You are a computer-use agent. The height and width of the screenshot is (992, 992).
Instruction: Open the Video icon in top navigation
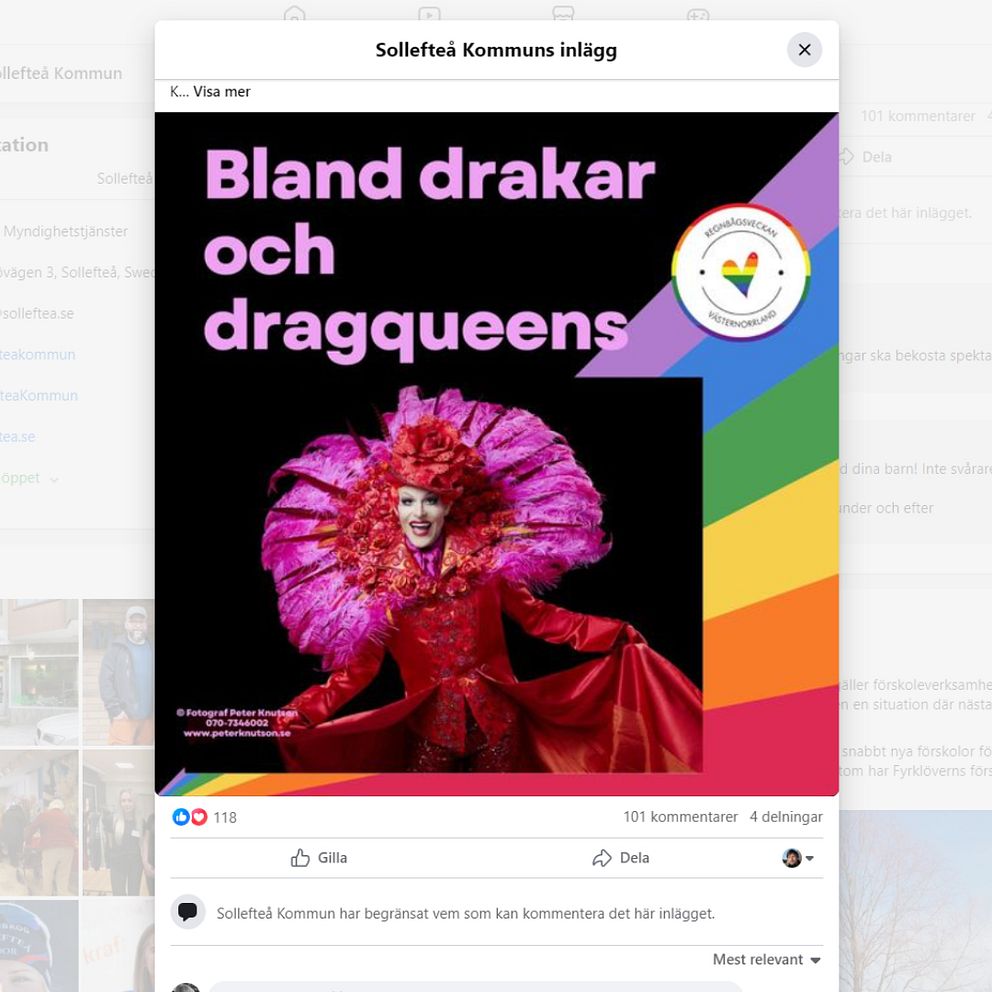coord(429,14)
